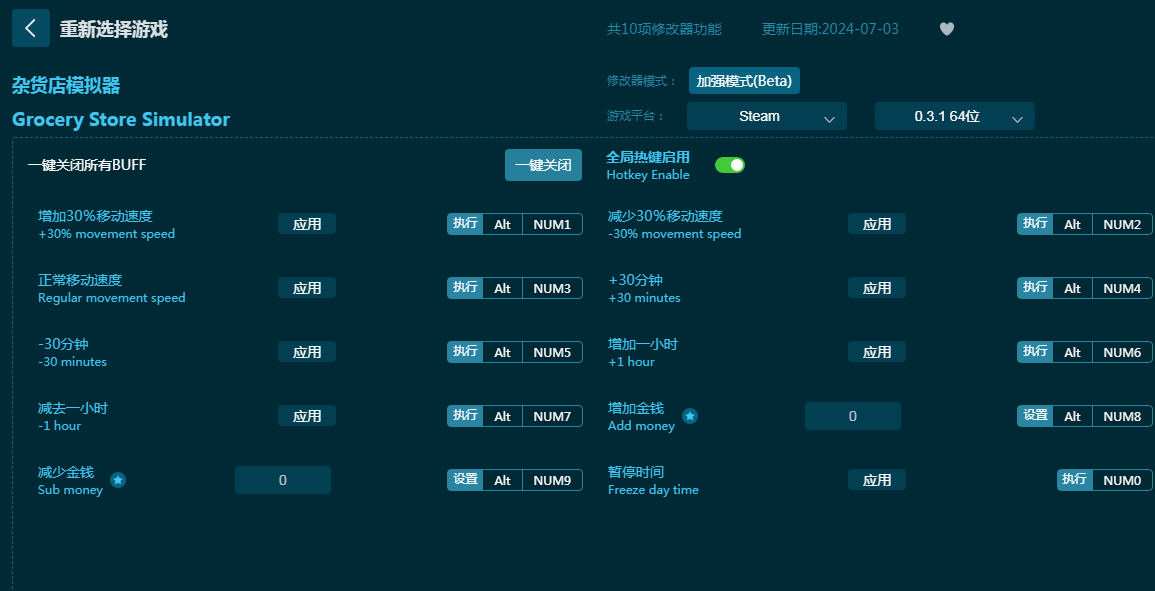The height and width of the screenshot is (591, 1155).
Task: Click the 加强模式(Beta) mode button
Action: pyautogui.click(x=744, y=81)
